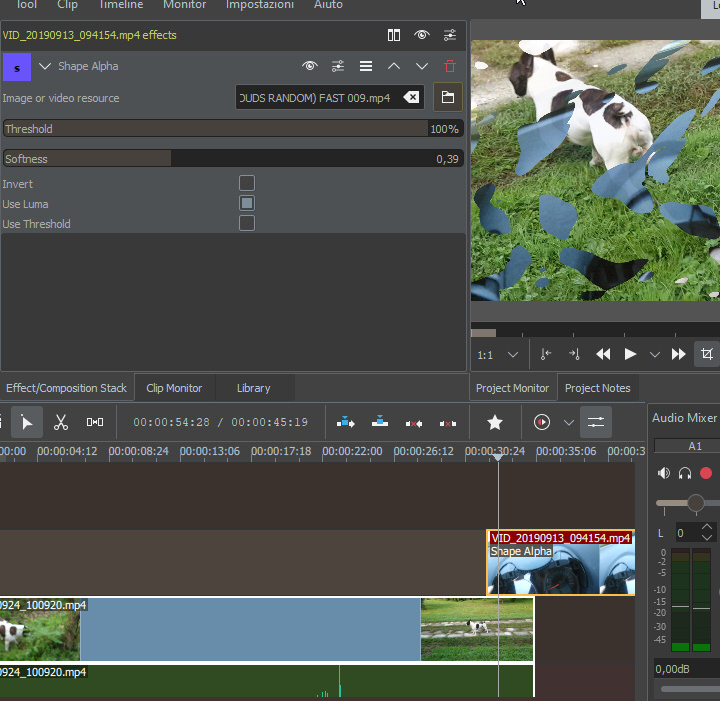Screen dimensions: 720x701
Task: Select the 100920.mp4 video clip on the timeline
Action: (266, 629)
